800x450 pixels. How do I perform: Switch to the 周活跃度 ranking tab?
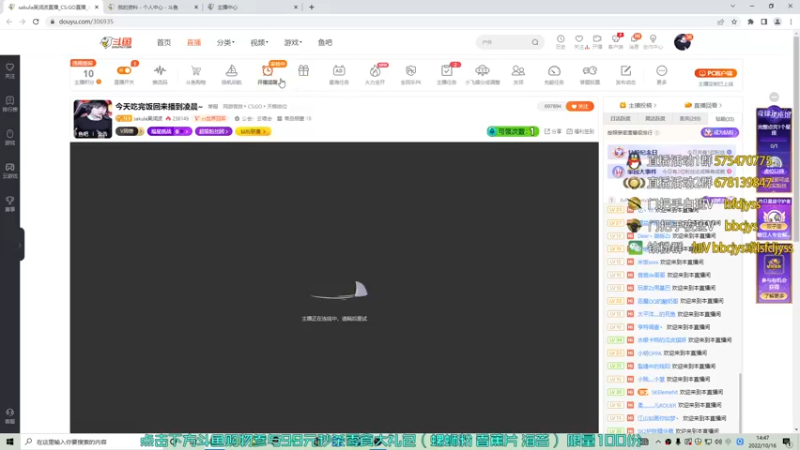(655, 118)
